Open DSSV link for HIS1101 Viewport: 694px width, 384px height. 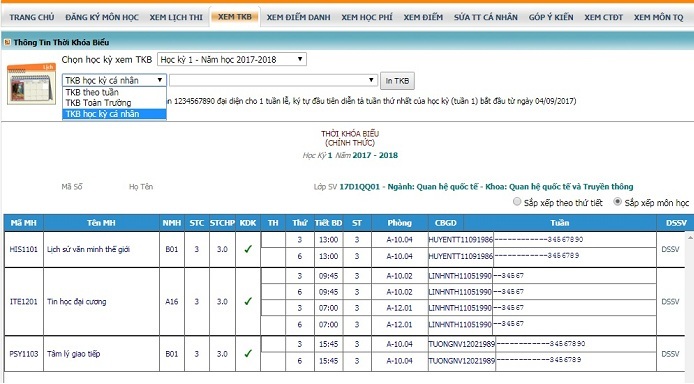pos(670,249)
